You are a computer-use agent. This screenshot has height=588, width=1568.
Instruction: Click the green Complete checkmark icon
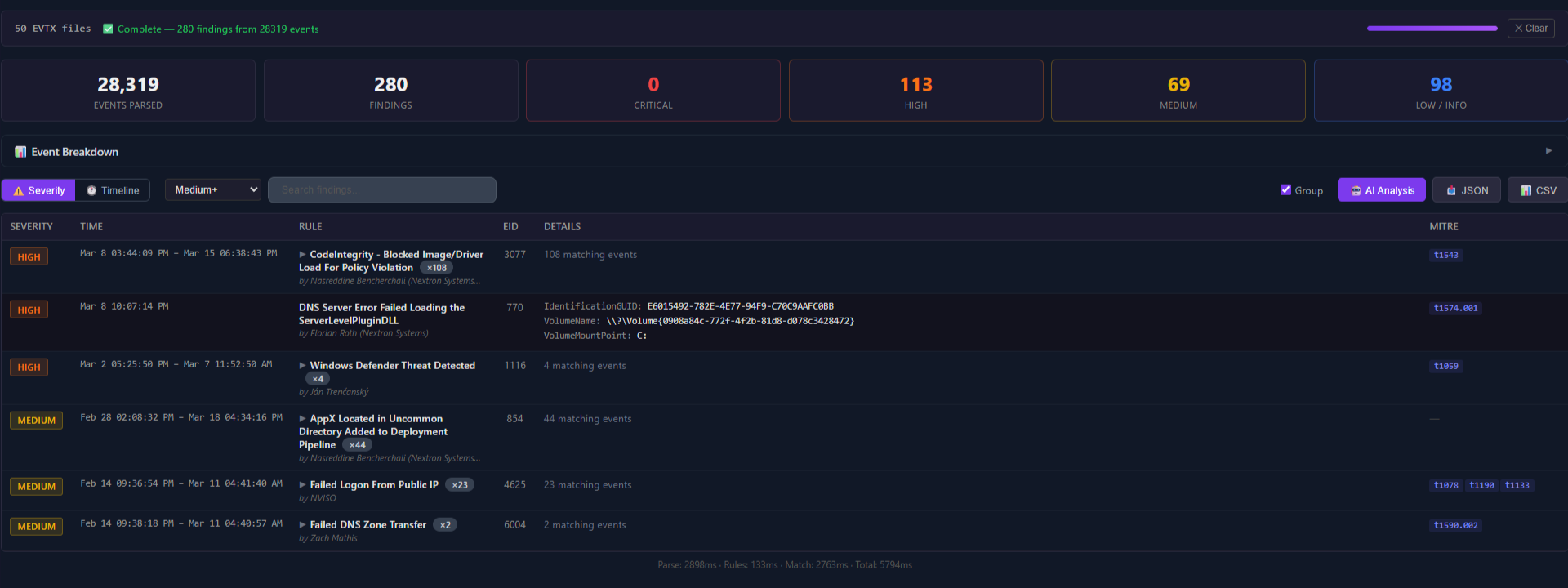108,29
